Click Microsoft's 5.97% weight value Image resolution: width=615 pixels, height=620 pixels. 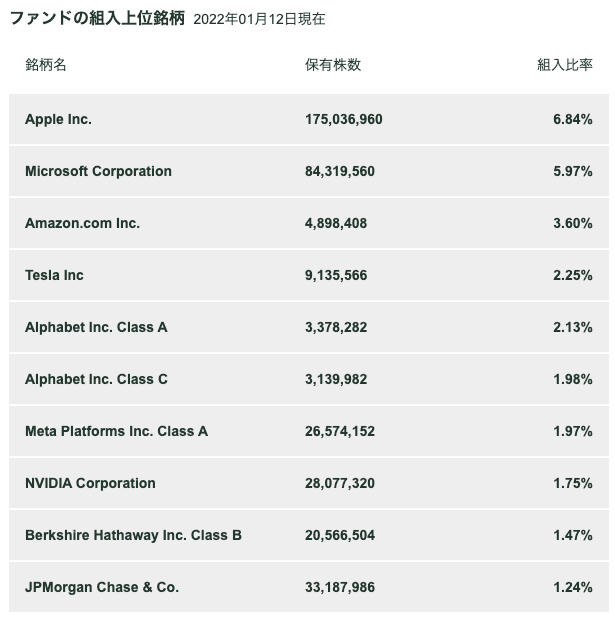click(572, 171)
